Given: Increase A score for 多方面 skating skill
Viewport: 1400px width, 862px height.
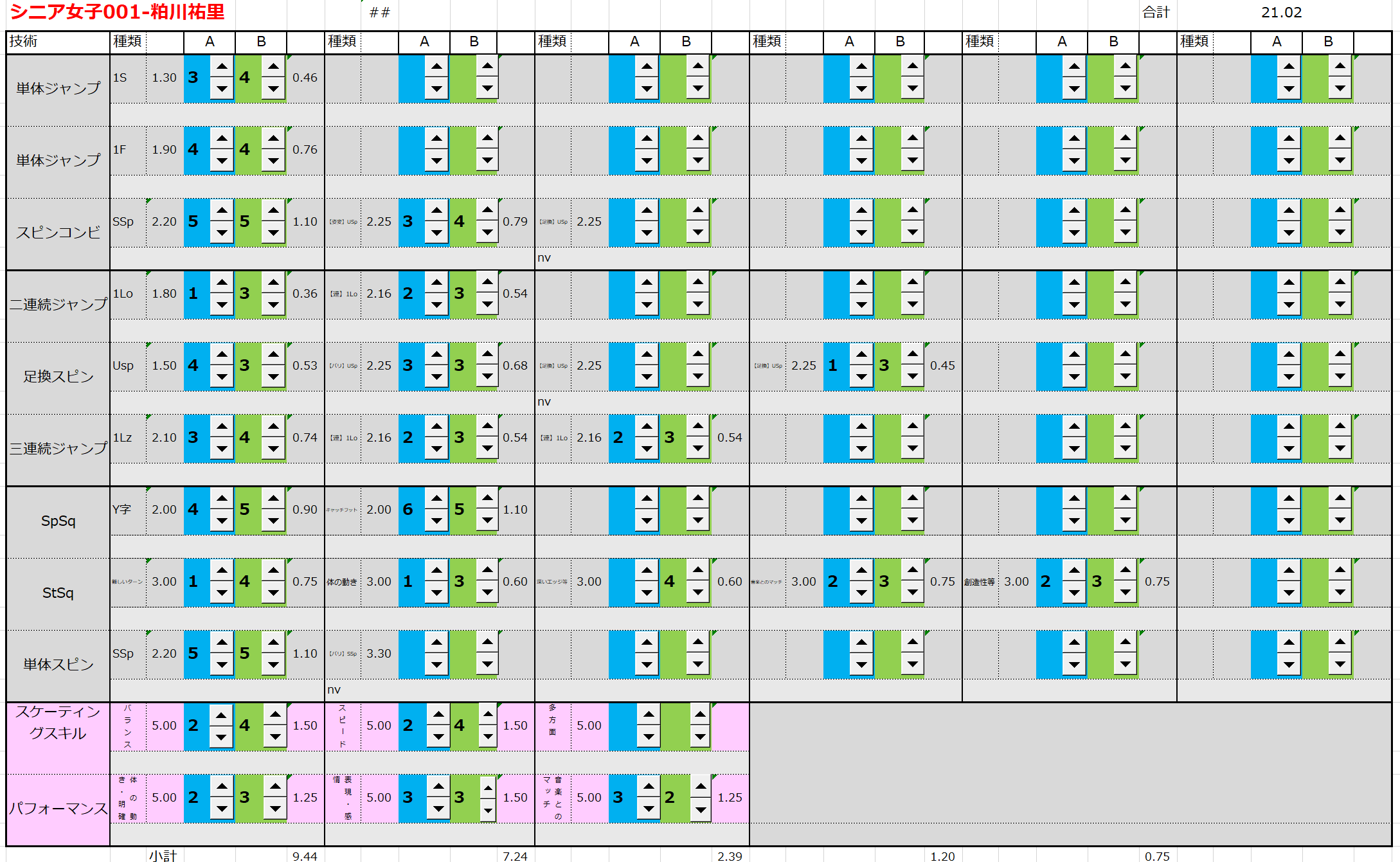Looking at the screenshot, I should point(649,714).
